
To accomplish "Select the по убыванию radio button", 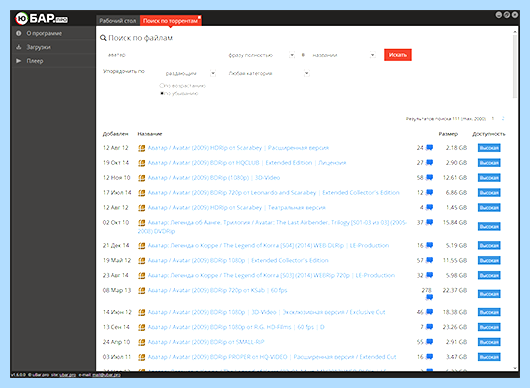I will pyautogui.click(x=162, y=93).
